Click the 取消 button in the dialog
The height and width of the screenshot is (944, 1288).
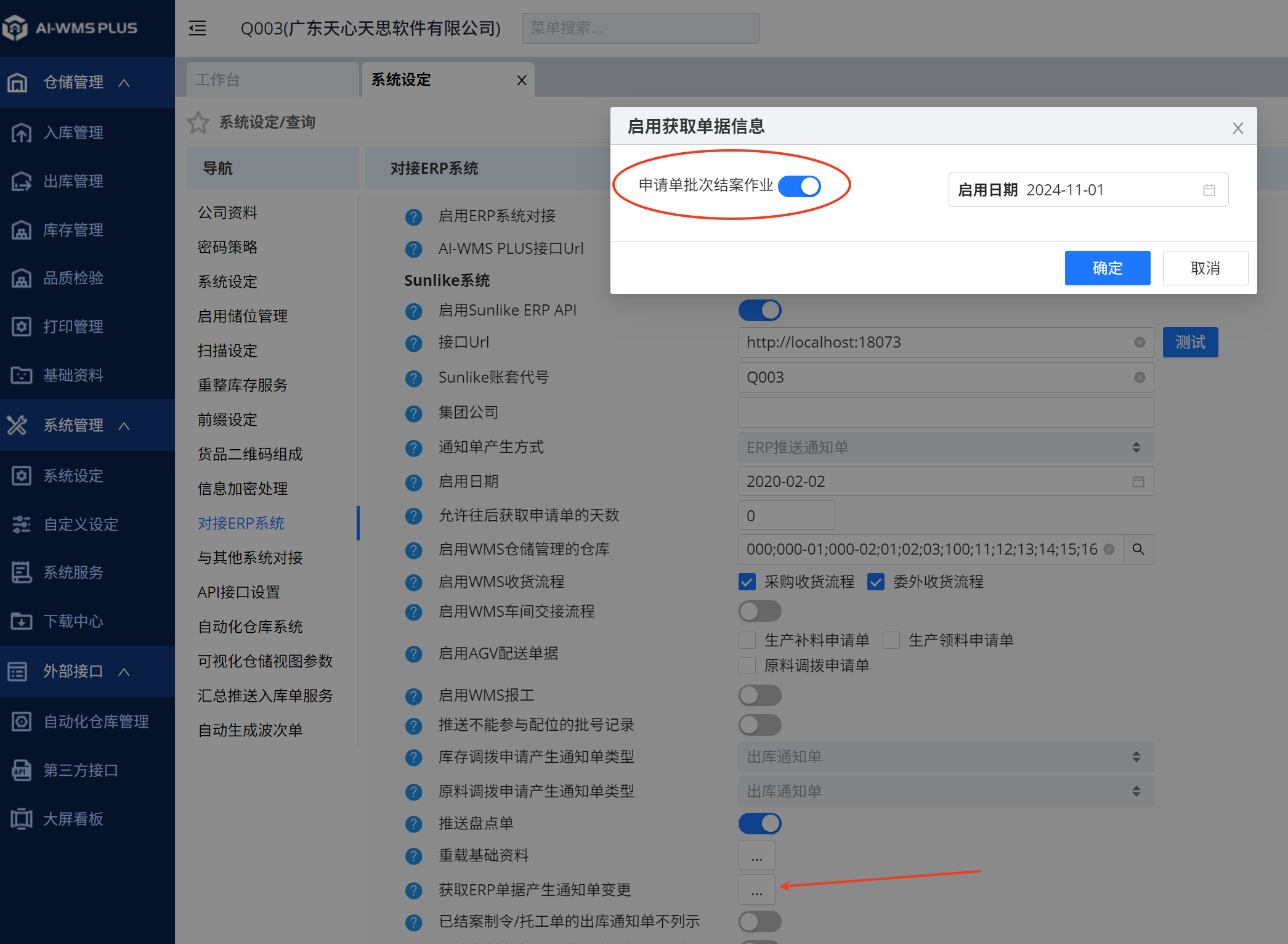[x=1205, y=268]
